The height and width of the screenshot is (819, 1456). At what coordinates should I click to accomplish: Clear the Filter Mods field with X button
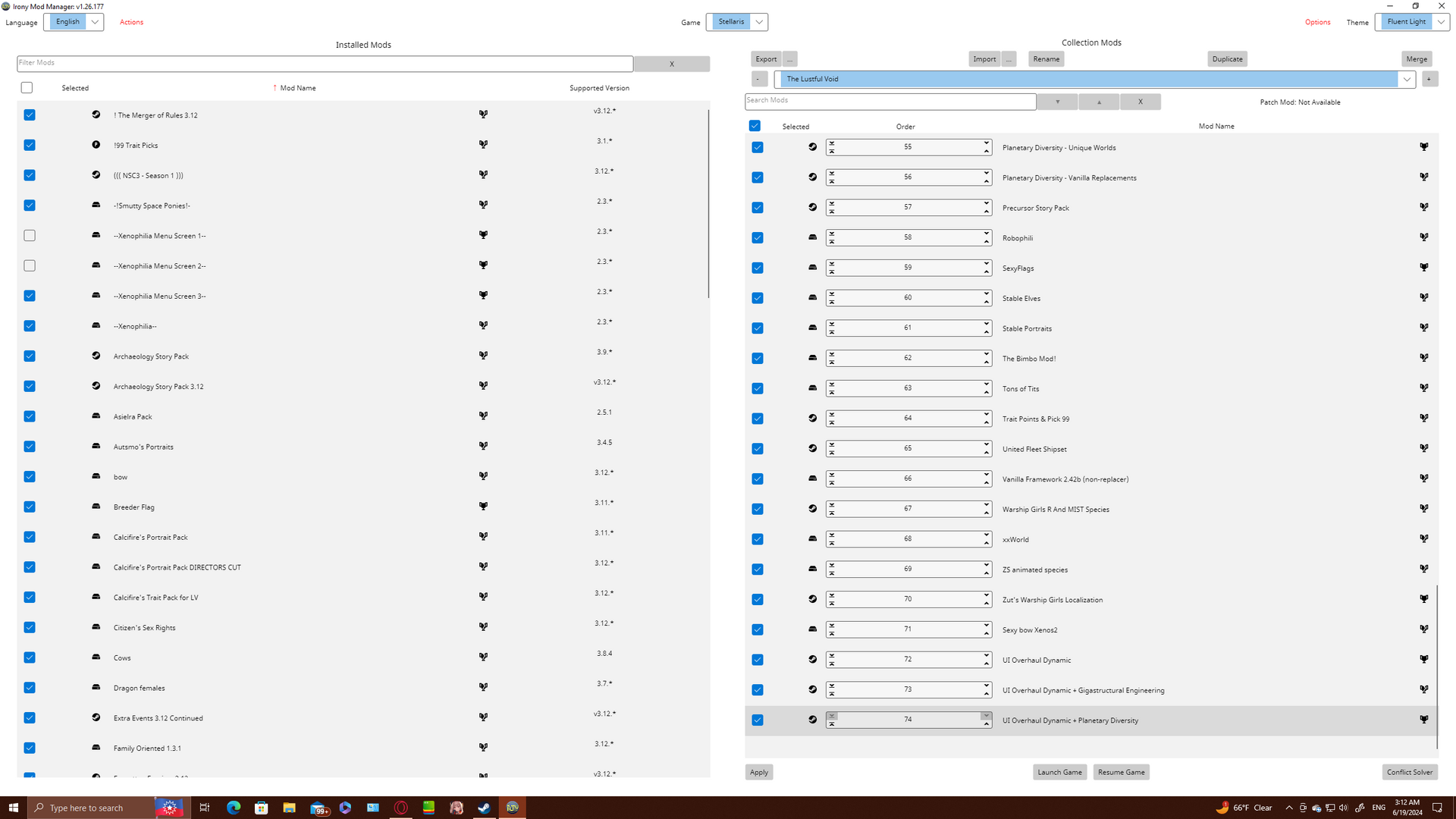click(672, 64)
